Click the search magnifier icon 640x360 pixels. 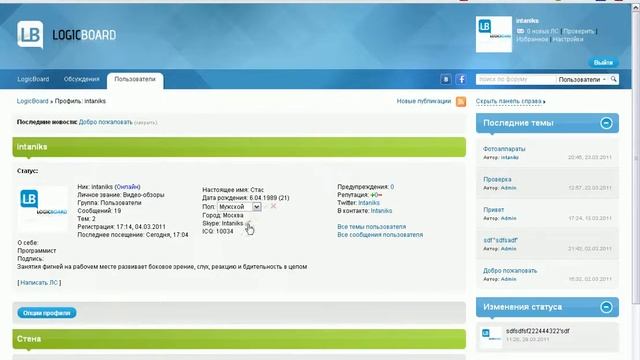tap(613, 79)
